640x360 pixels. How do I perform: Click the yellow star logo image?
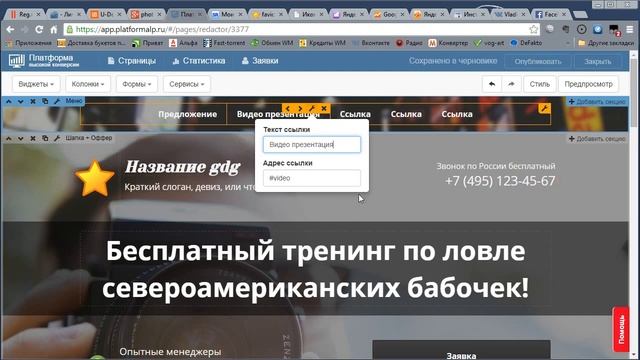pyautogui.click(x=95, y=179)
